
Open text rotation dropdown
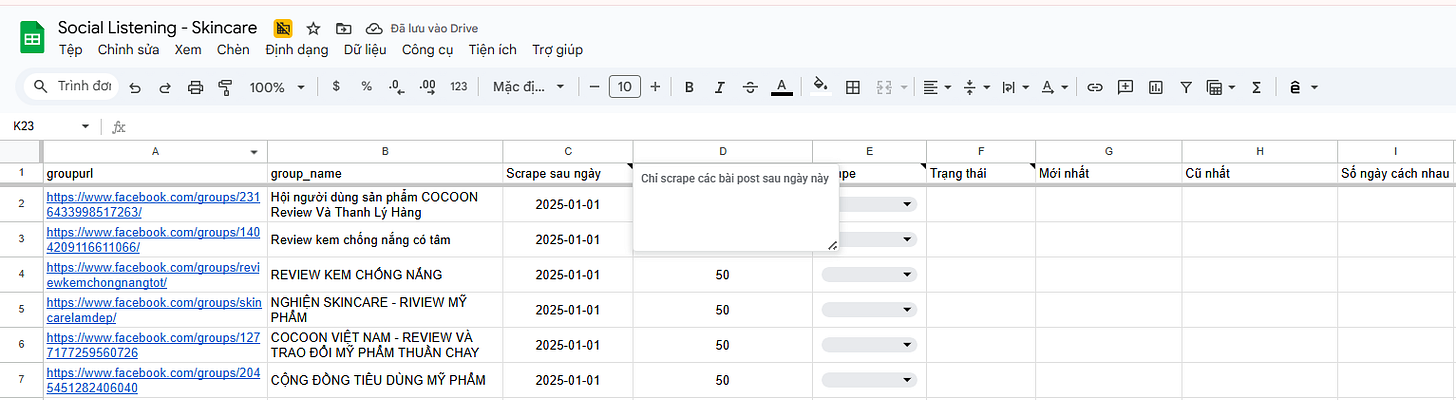[x=1053, y=87]
